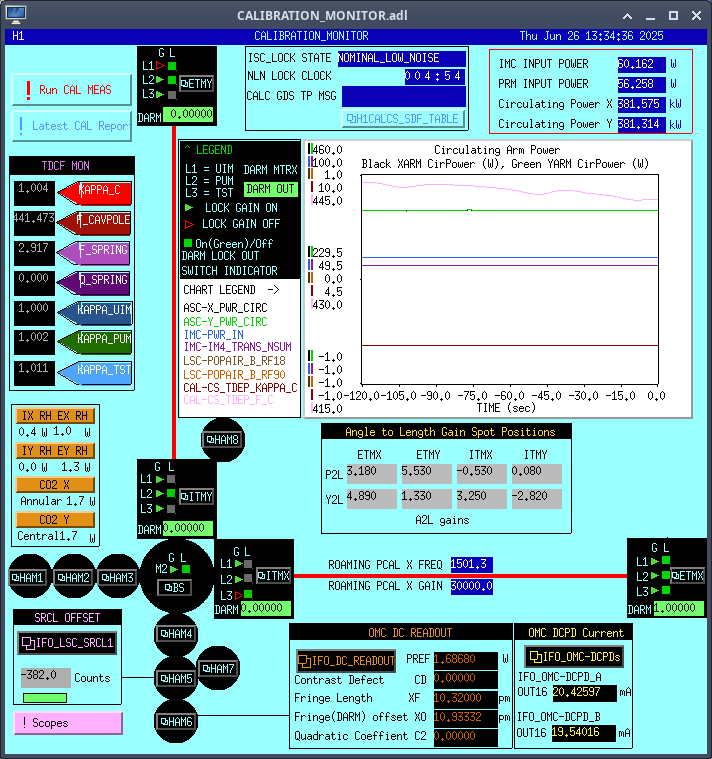Click the Run CAL MEAS button

coord(72,90)
